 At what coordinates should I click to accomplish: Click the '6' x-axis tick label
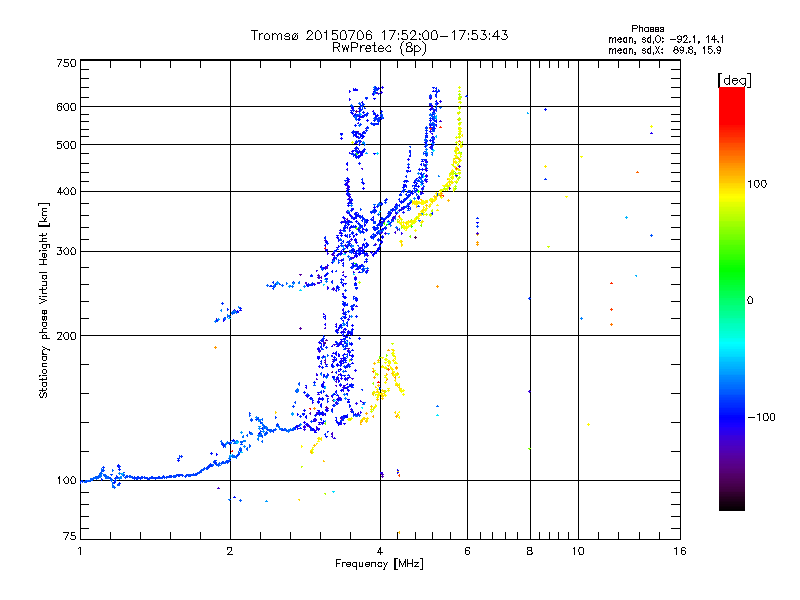coord(467,551)
